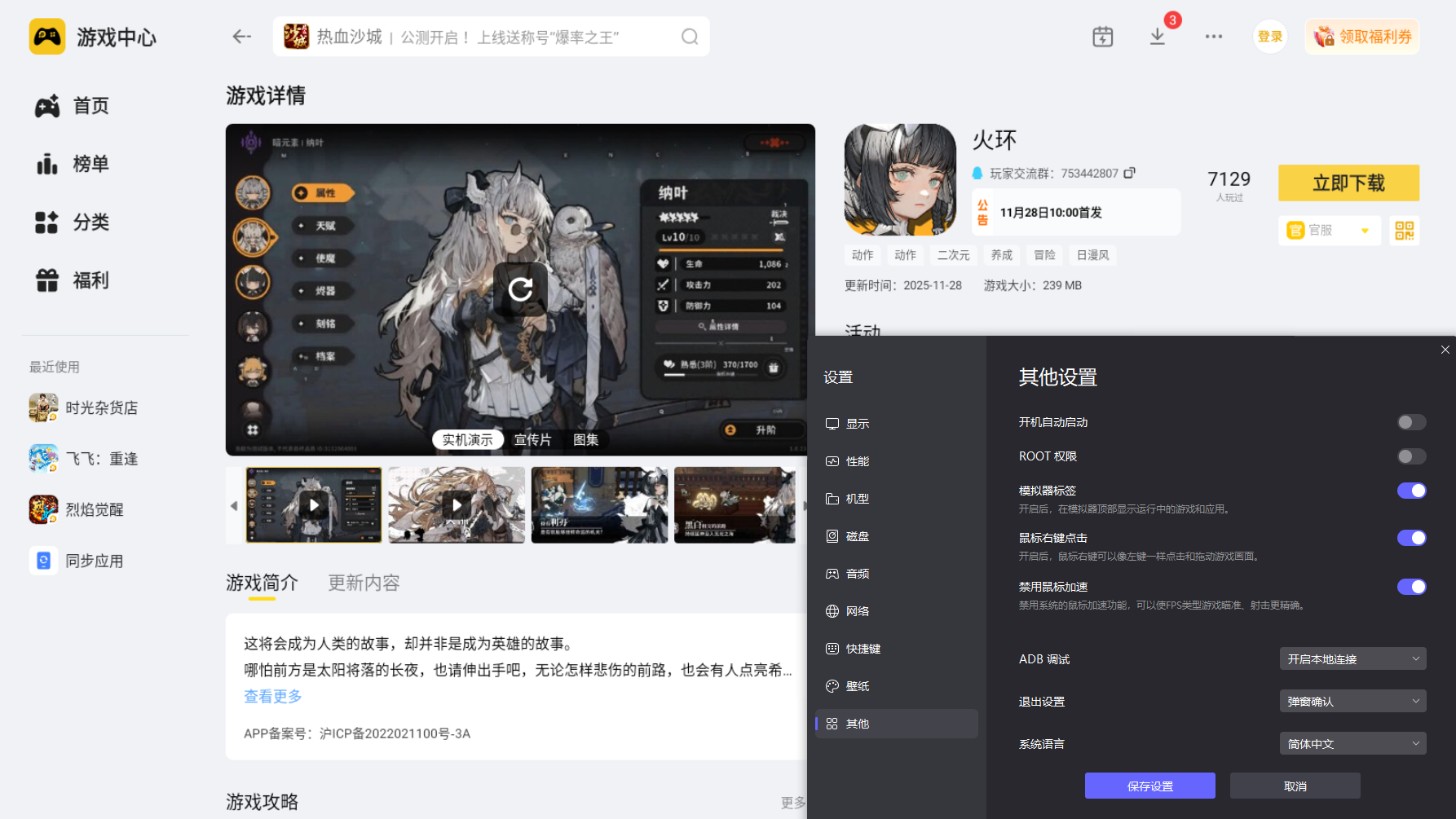Open 壁纸 settings in the settings sidebar
The height and width of the screenshot is (819, 1456).
[x=857, y=685]
